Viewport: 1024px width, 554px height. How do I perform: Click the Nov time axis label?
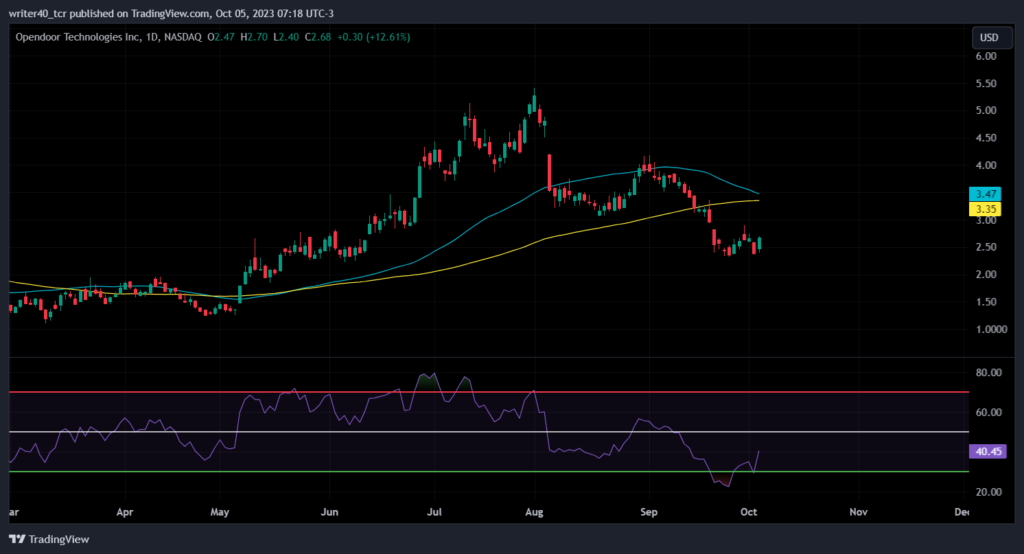858,512
